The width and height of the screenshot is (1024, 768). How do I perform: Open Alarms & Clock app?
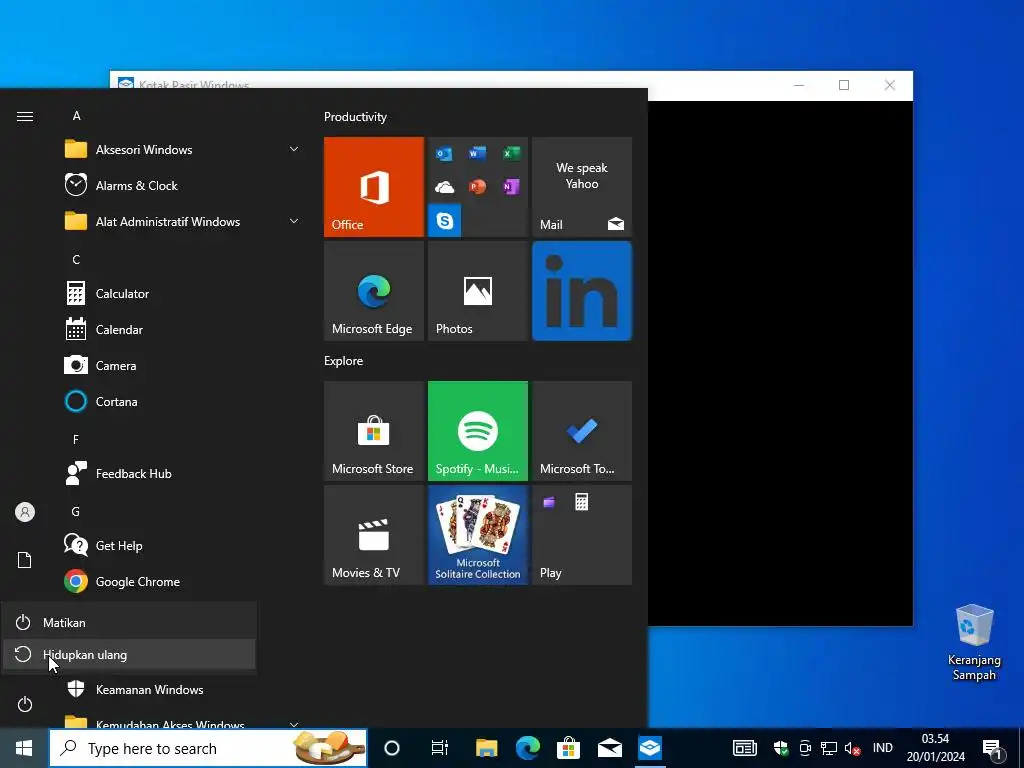[183, 185]
